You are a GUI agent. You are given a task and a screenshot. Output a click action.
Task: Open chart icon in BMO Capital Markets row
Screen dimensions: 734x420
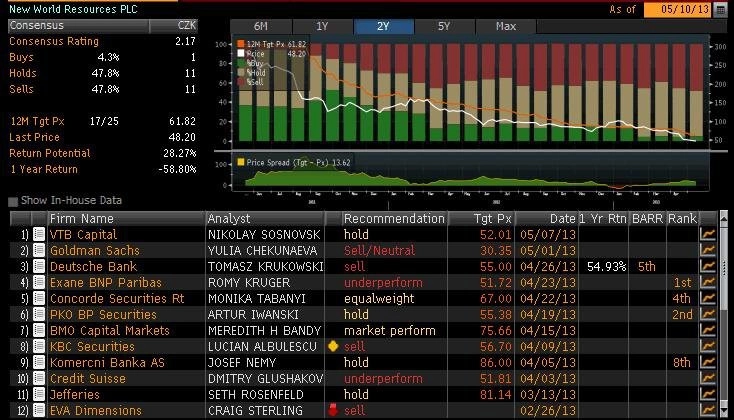(708, 330)
